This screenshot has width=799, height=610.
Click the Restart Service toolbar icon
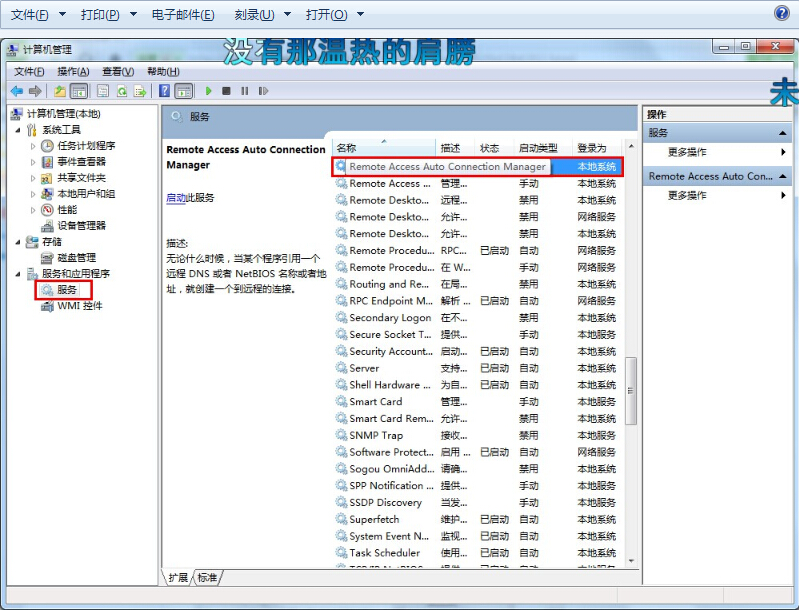(263, 91)
